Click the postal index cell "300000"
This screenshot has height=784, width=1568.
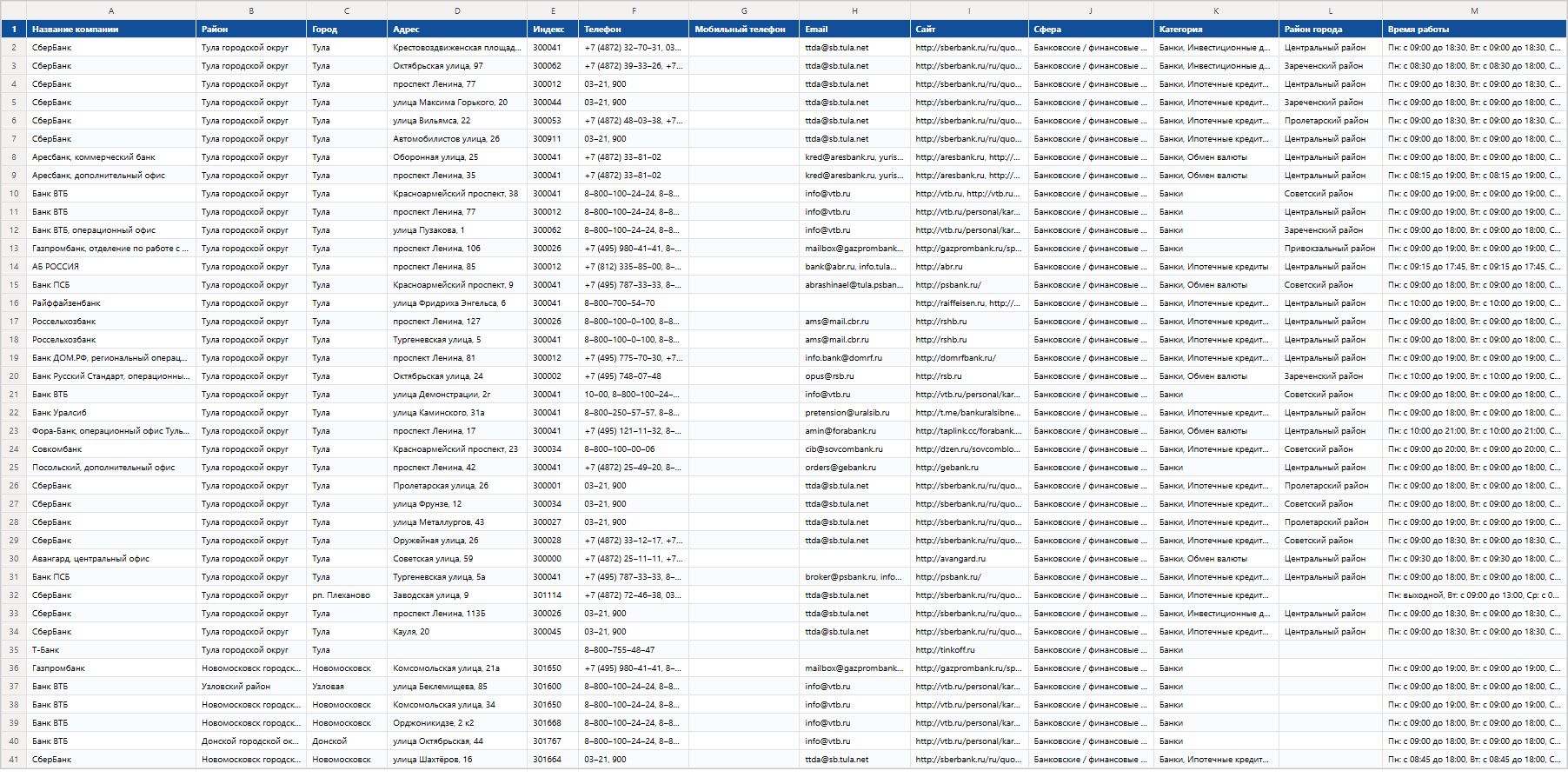point(553,559)
